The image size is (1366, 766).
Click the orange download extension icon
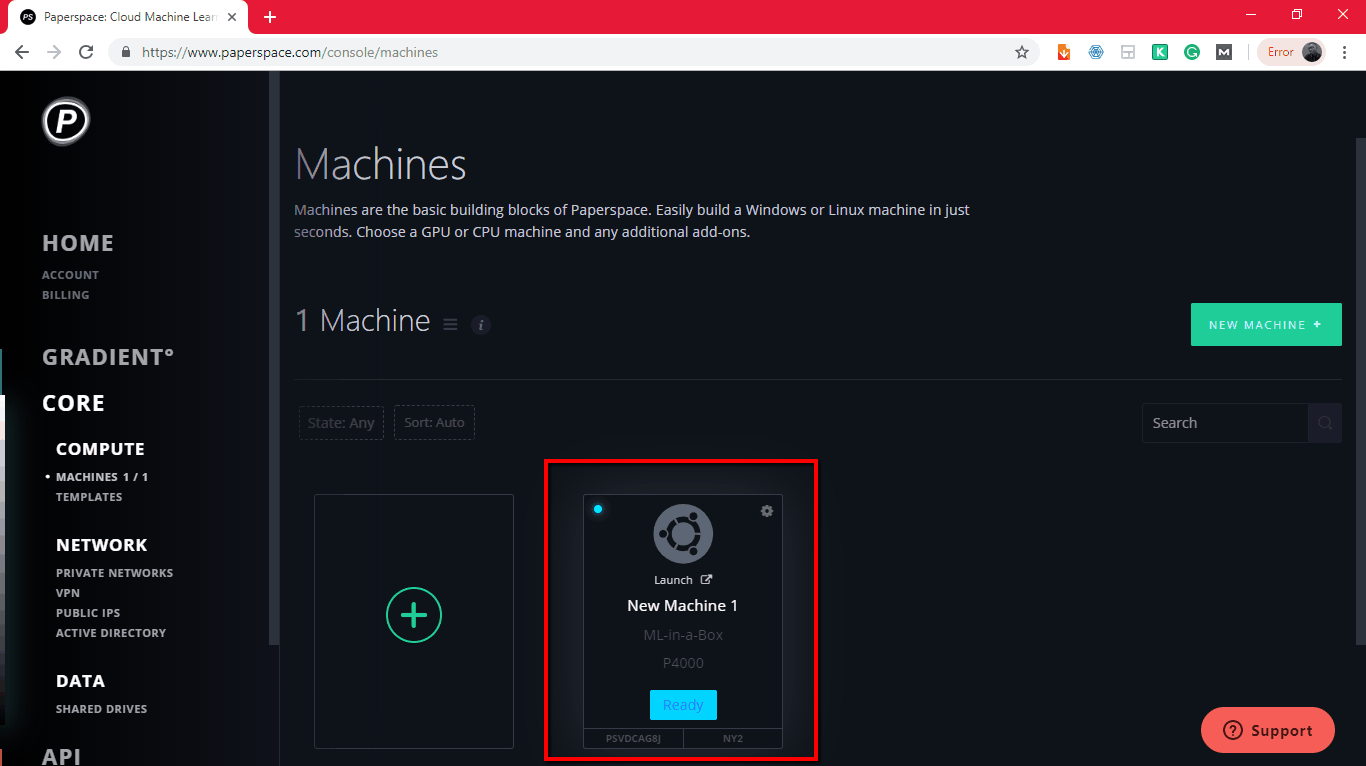pos(1064,52)
